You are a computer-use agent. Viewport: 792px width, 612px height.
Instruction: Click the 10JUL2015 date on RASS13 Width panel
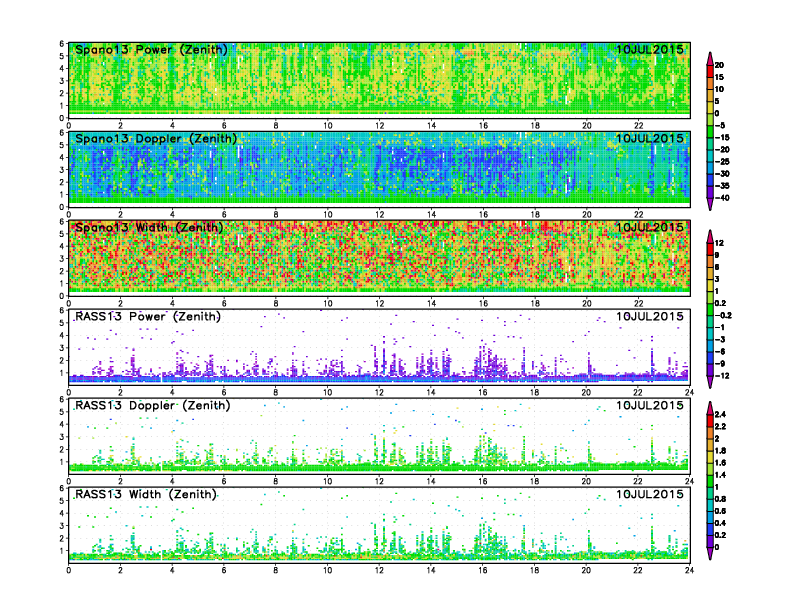(x=649, y=494)
